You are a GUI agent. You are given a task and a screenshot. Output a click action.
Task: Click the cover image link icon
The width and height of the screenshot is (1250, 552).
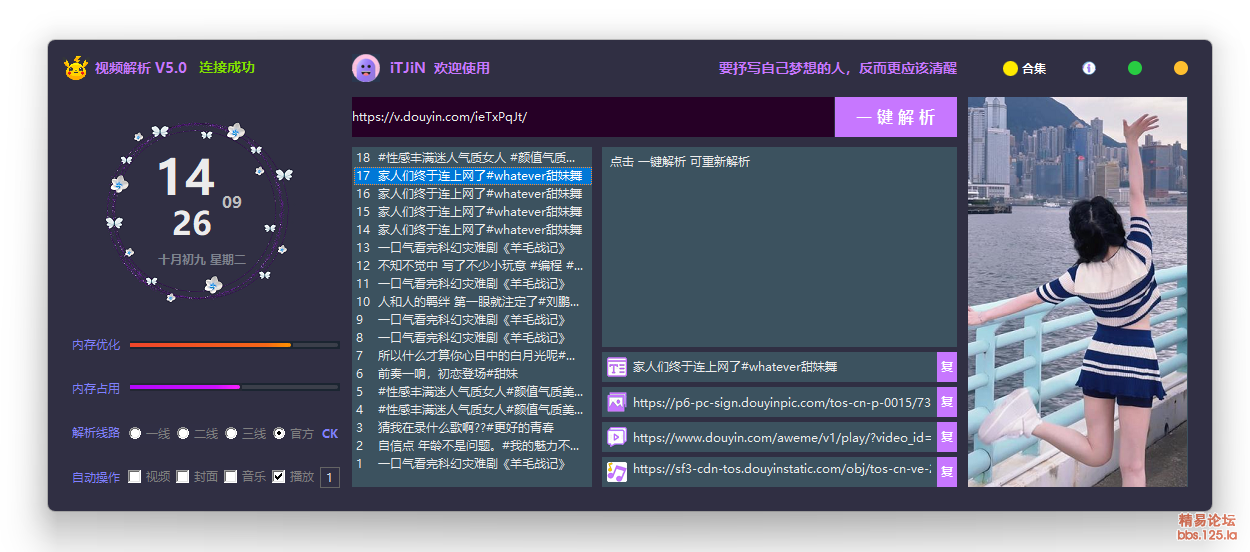pos(617,402)
